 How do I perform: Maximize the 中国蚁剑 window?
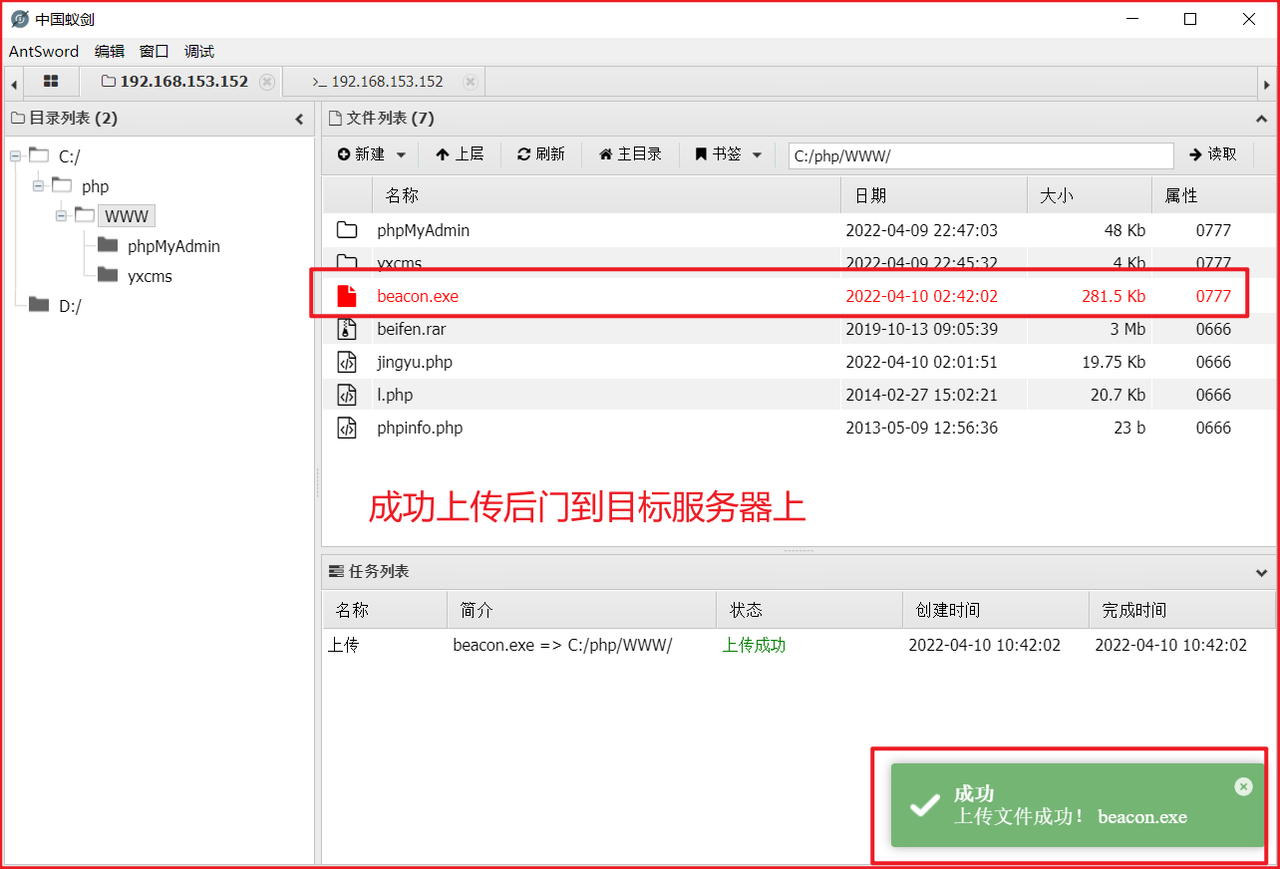pyautogui.click(x=1190, y=19)
